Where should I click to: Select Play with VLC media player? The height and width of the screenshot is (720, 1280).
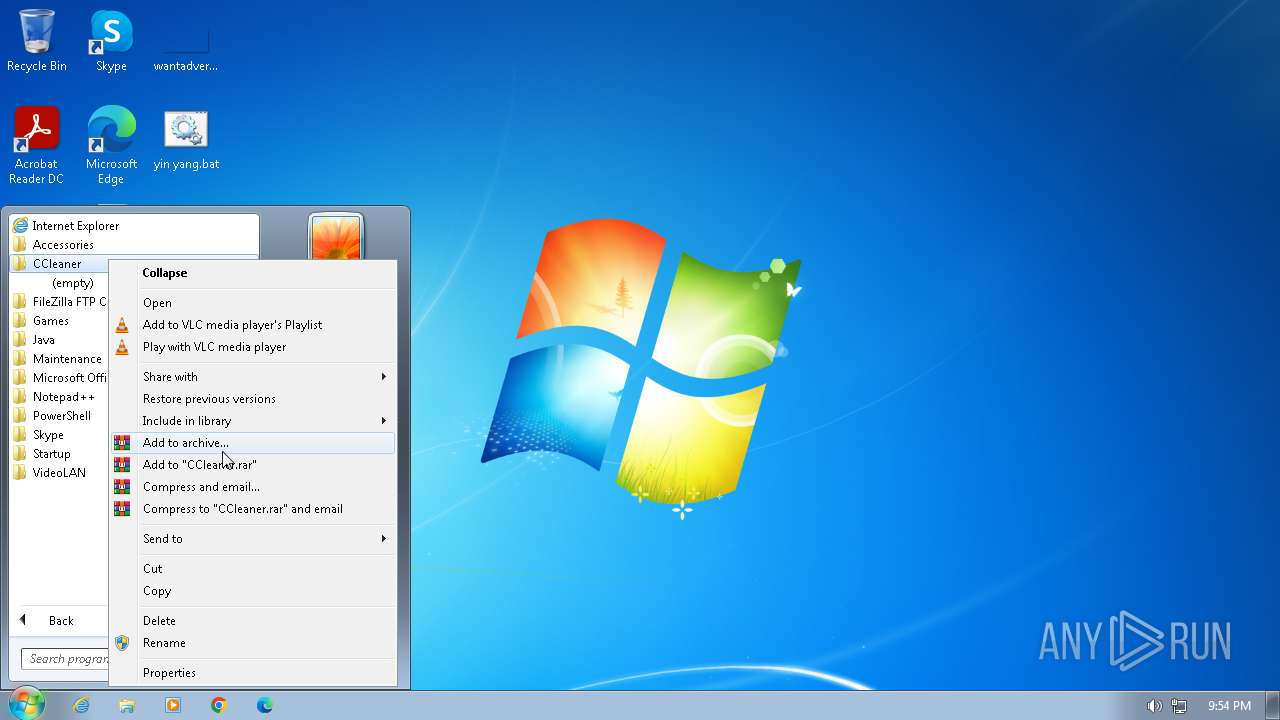tap(253, 347)
